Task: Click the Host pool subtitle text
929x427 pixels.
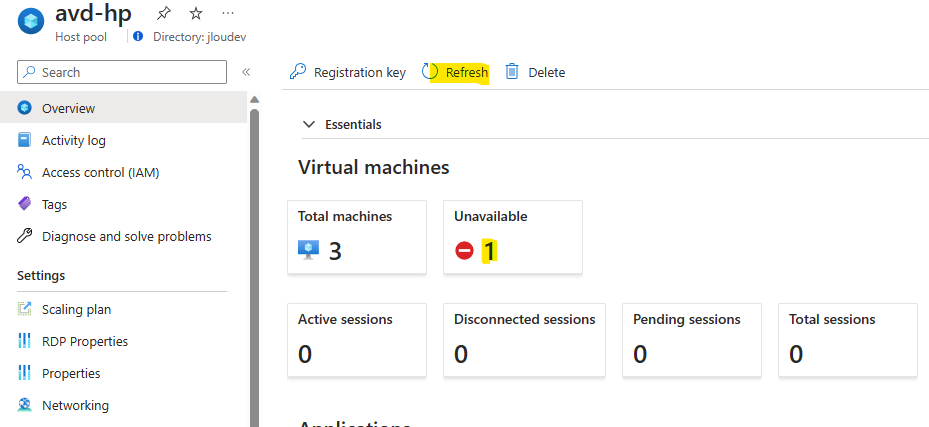Action: (81, 37)
